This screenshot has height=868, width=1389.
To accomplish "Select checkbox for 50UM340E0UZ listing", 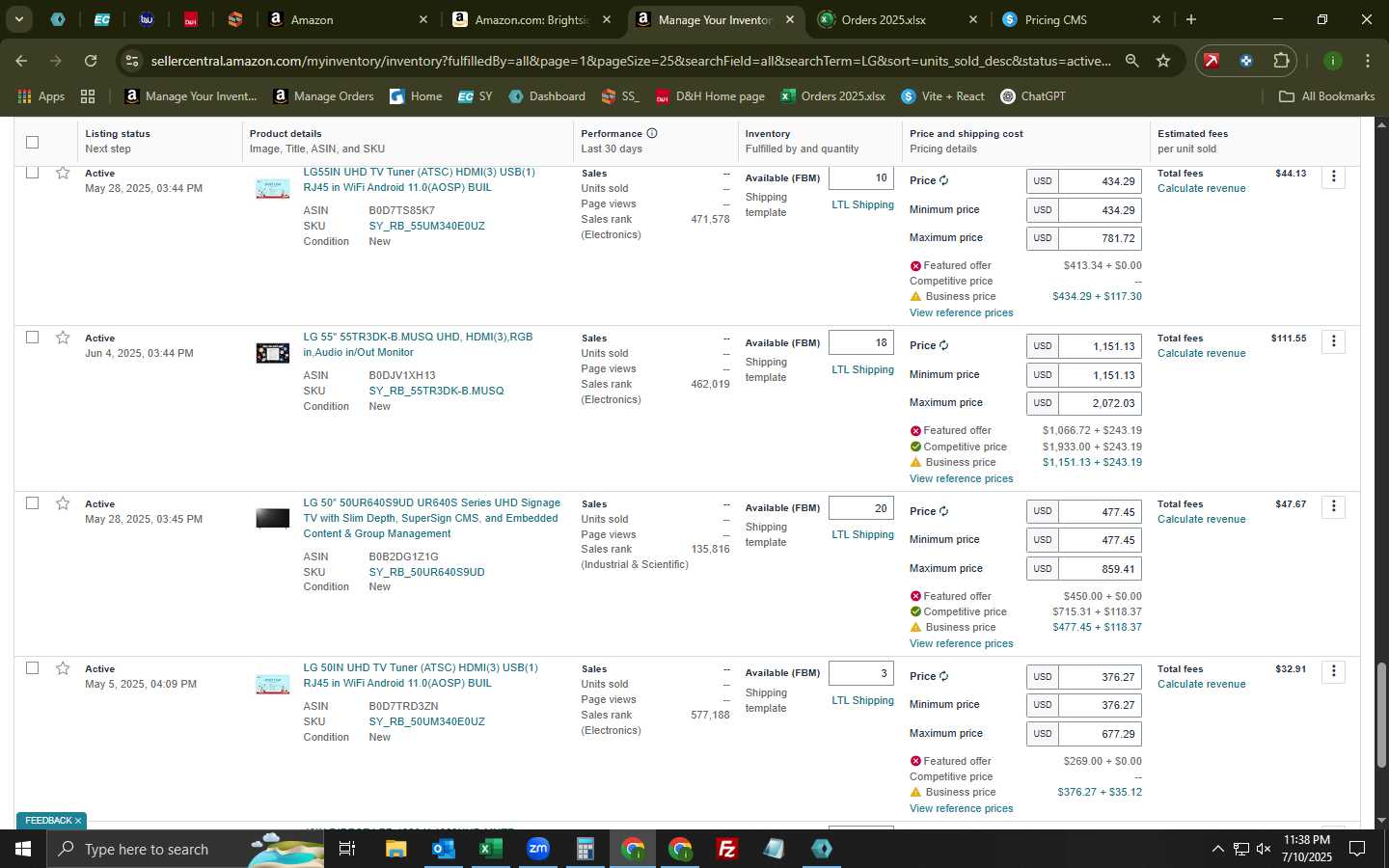I will 32,668.
